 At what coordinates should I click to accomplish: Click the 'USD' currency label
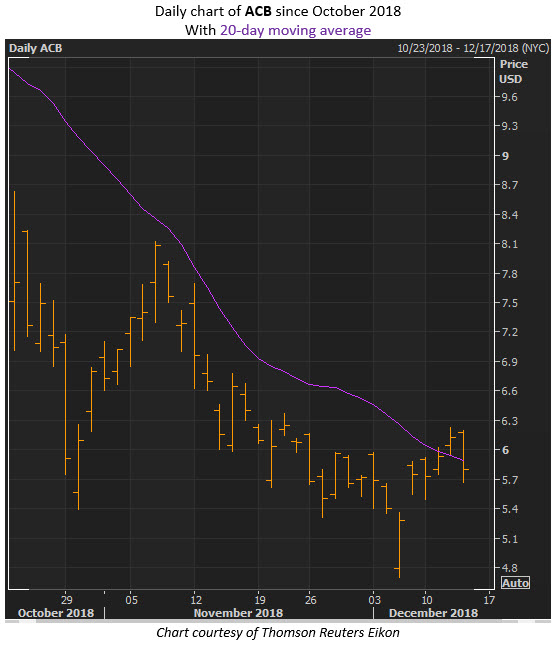coord(511,79)
